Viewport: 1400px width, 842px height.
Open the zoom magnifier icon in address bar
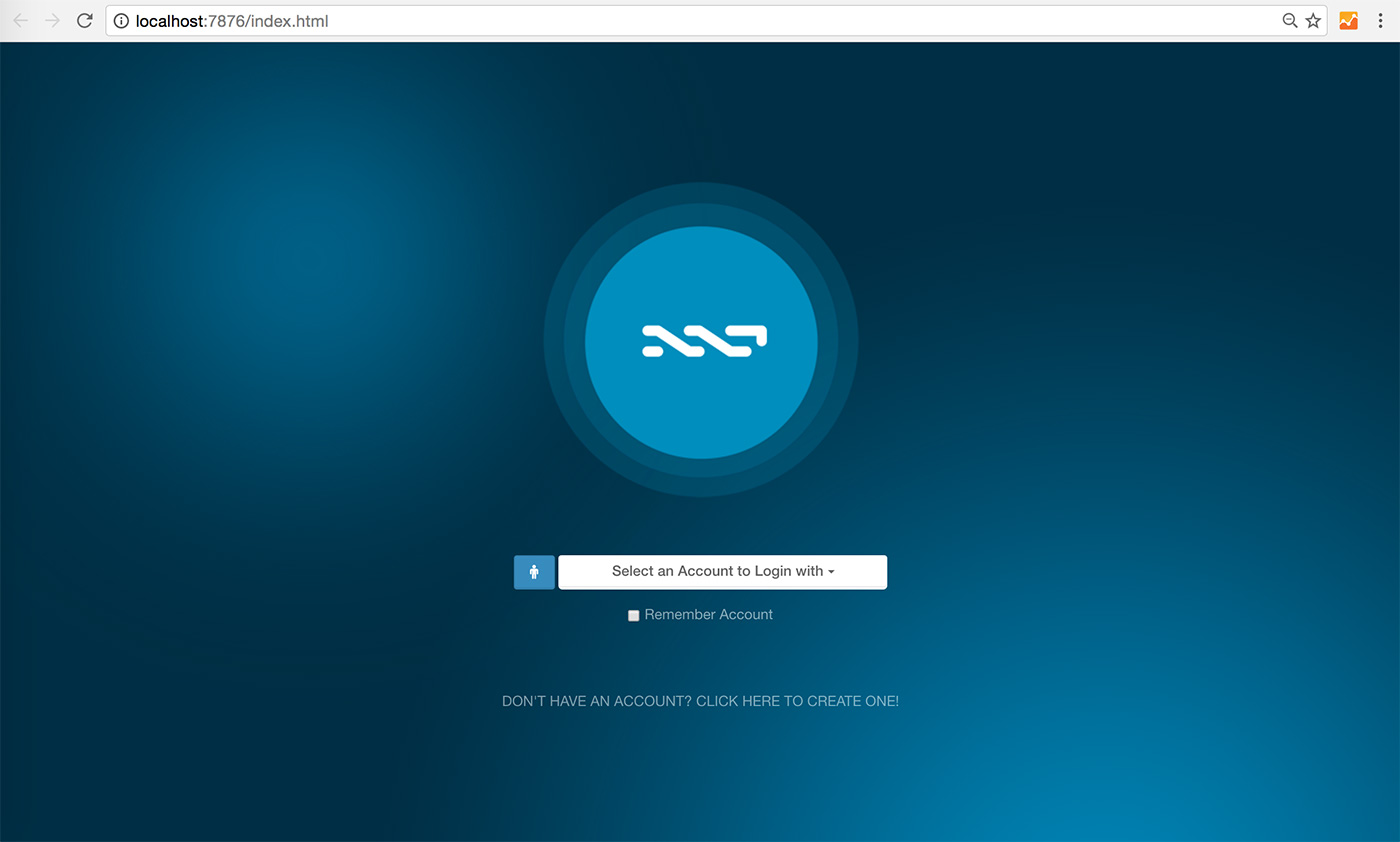click(x=1290, y=20)
